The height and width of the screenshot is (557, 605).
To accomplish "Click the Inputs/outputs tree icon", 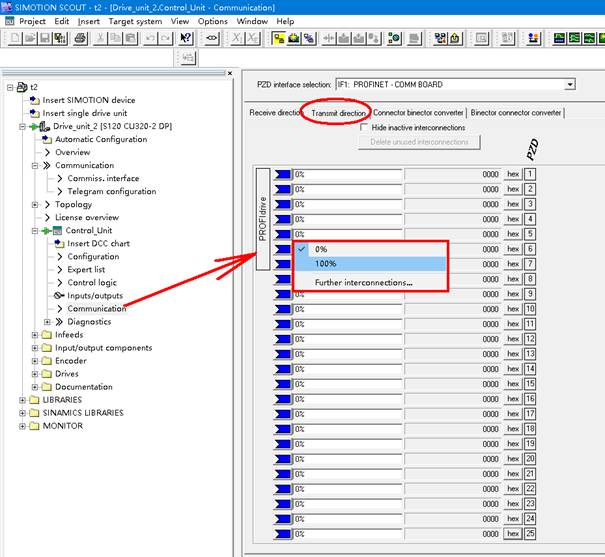I will tap(59, 295).
